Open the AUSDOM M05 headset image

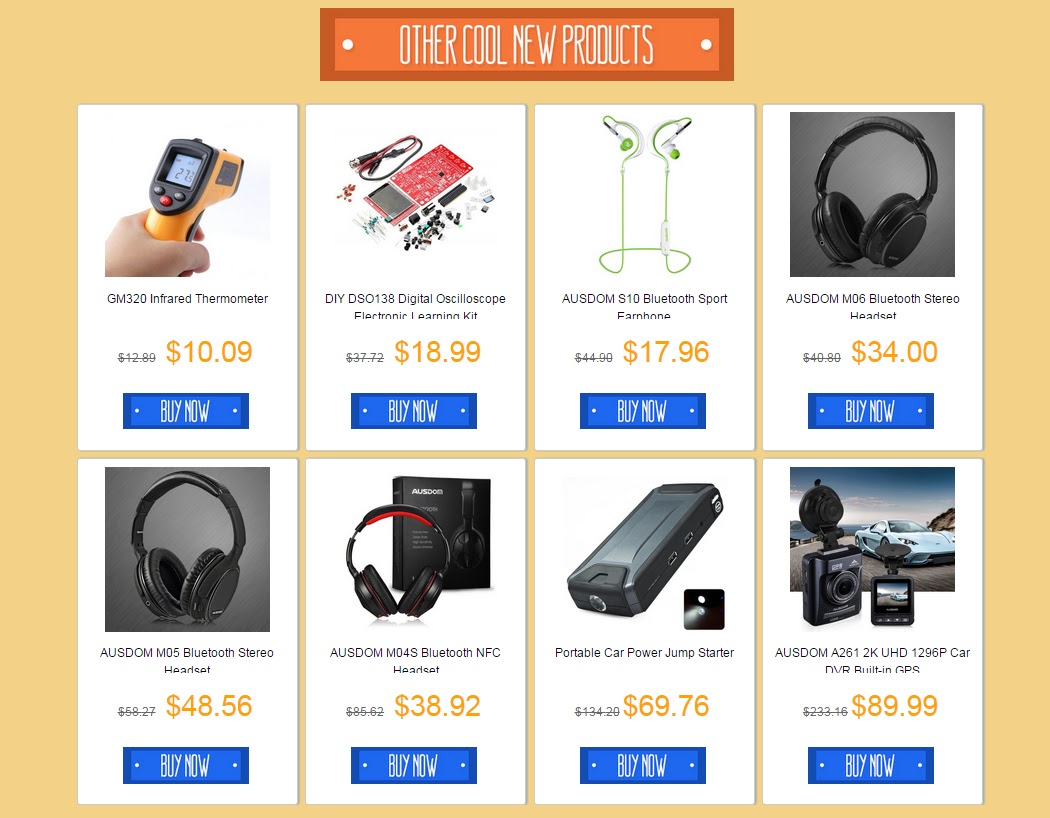188,549
